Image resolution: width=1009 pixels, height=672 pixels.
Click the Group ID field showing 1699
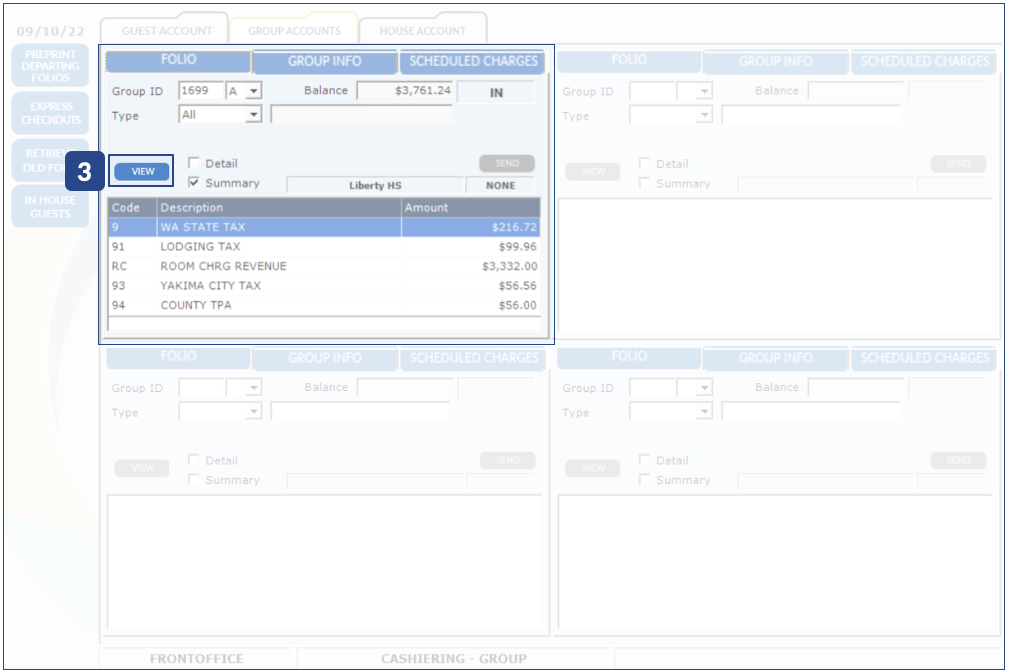click(201, 91)
